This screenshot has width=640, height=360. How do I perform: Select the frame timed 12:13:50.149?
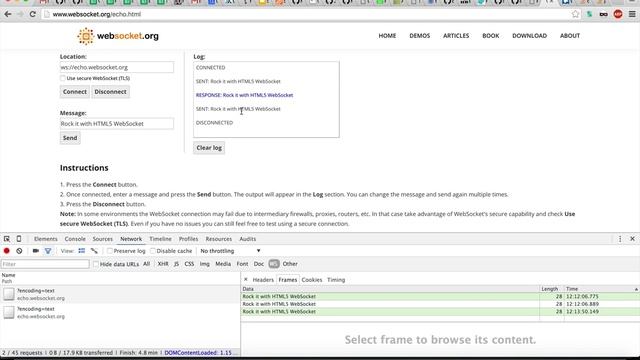point(440,311)
